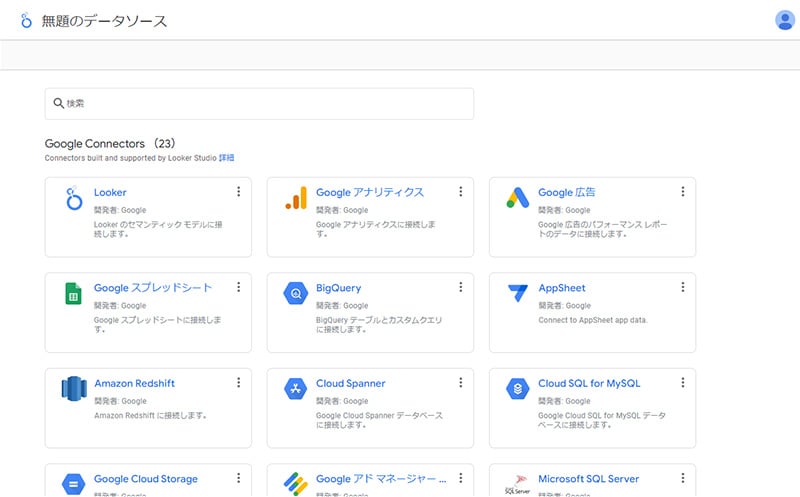The image size is (800, 497).
Task: Click 'Amazon Redshift に接続します。' description
Action: click(151, 415)
